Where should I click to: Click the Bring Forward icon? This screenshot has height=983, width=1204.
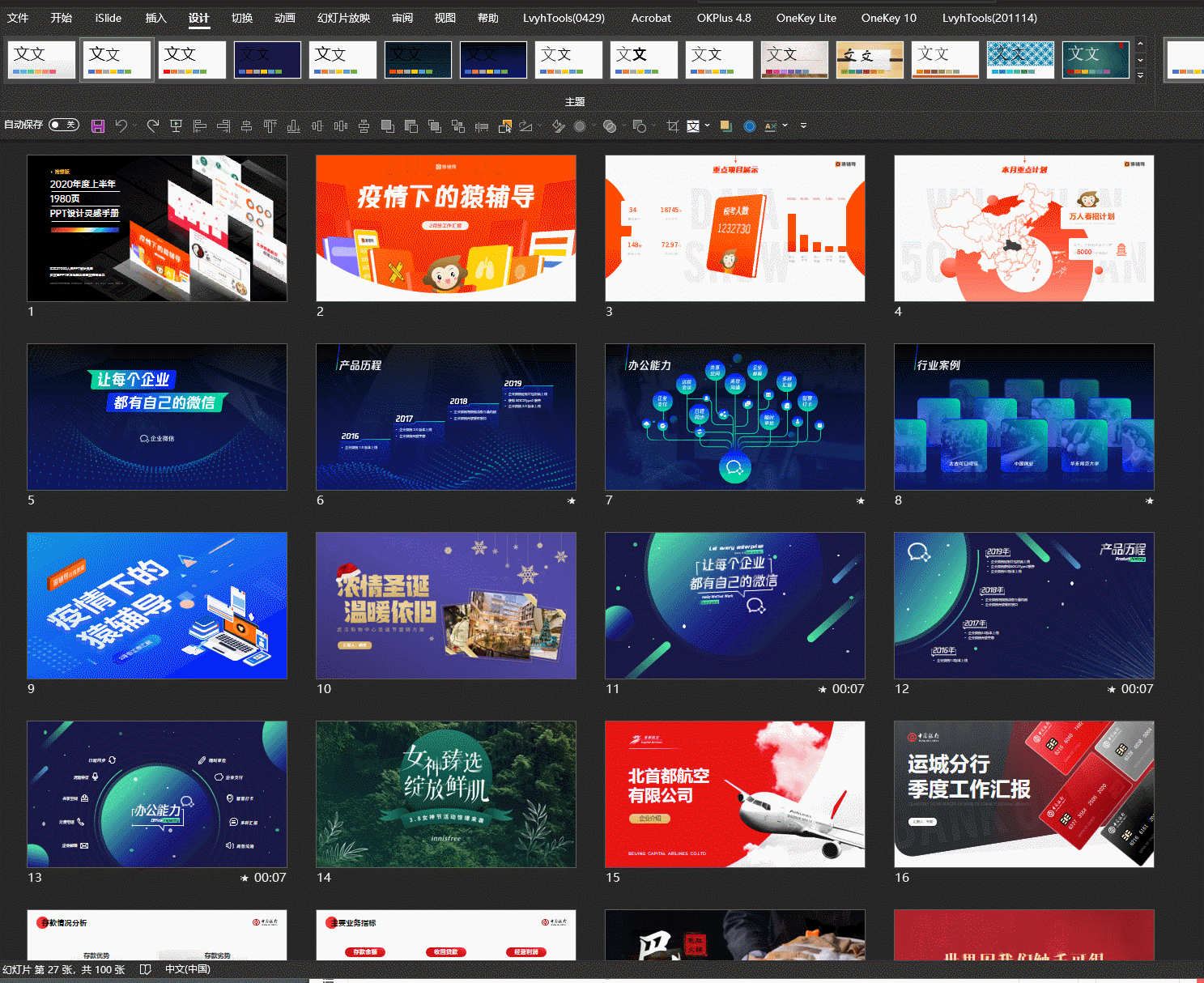coord(387,126)
